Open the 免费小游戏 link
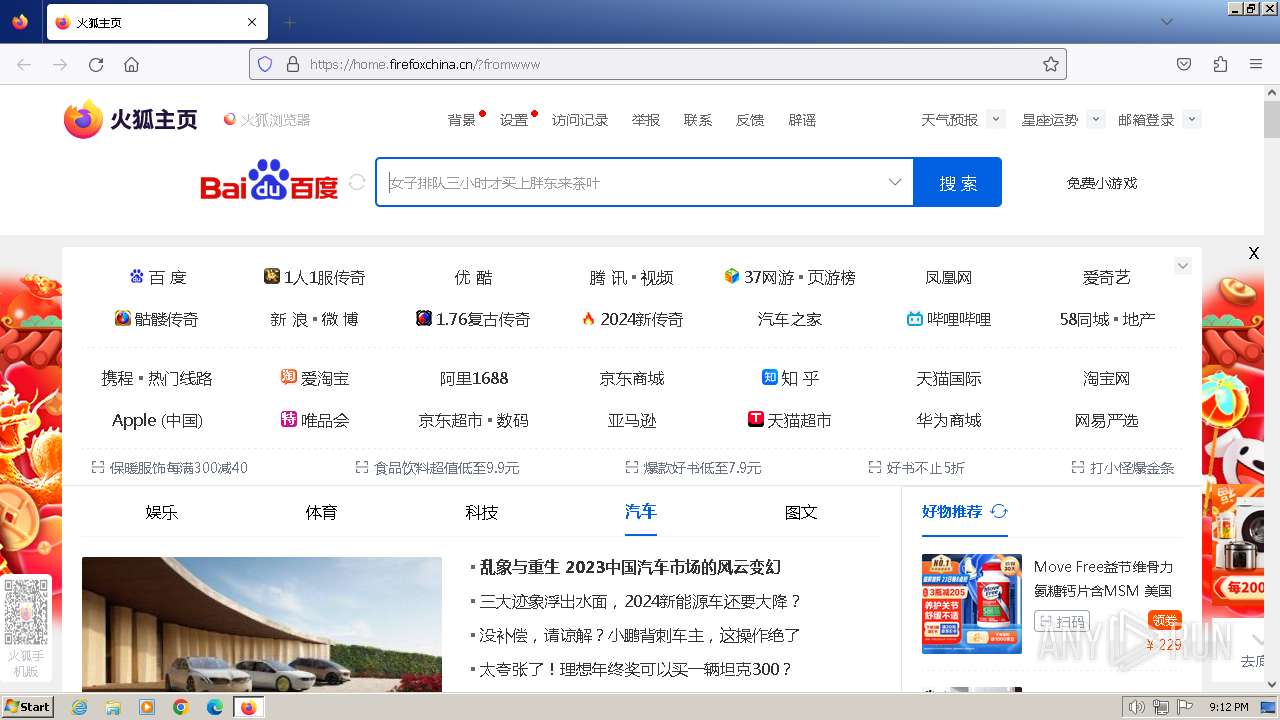The height and width of the screenshot is (720, 1280). (1102, 183)
